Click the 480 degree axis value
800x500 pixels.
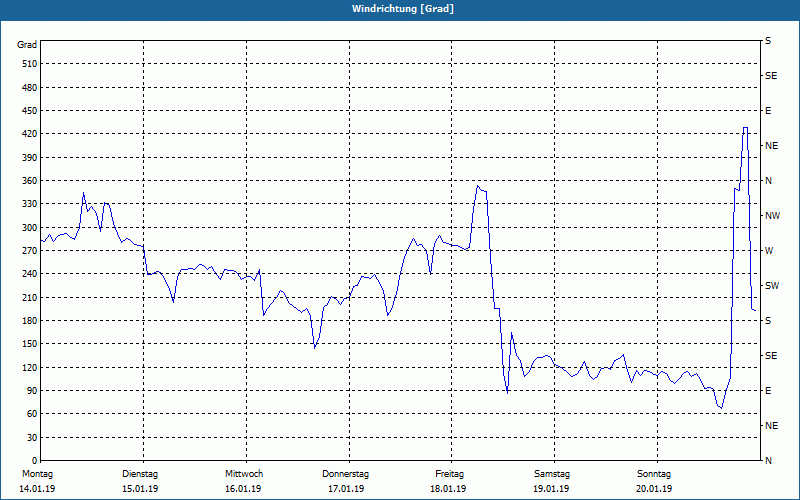30,88
